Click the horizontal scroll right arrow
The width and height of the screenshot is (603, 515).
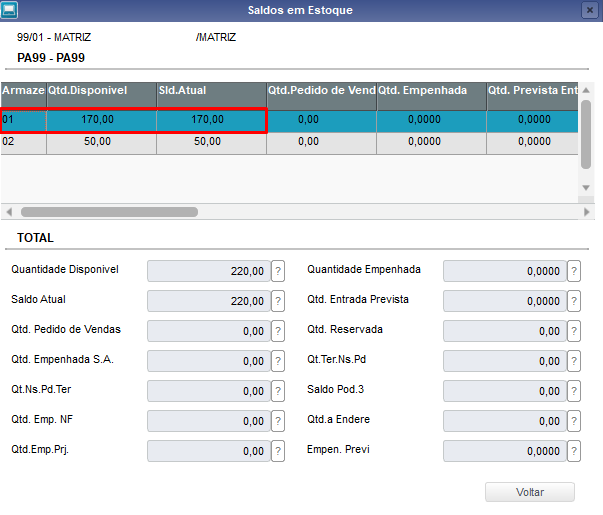click(586, 212)
